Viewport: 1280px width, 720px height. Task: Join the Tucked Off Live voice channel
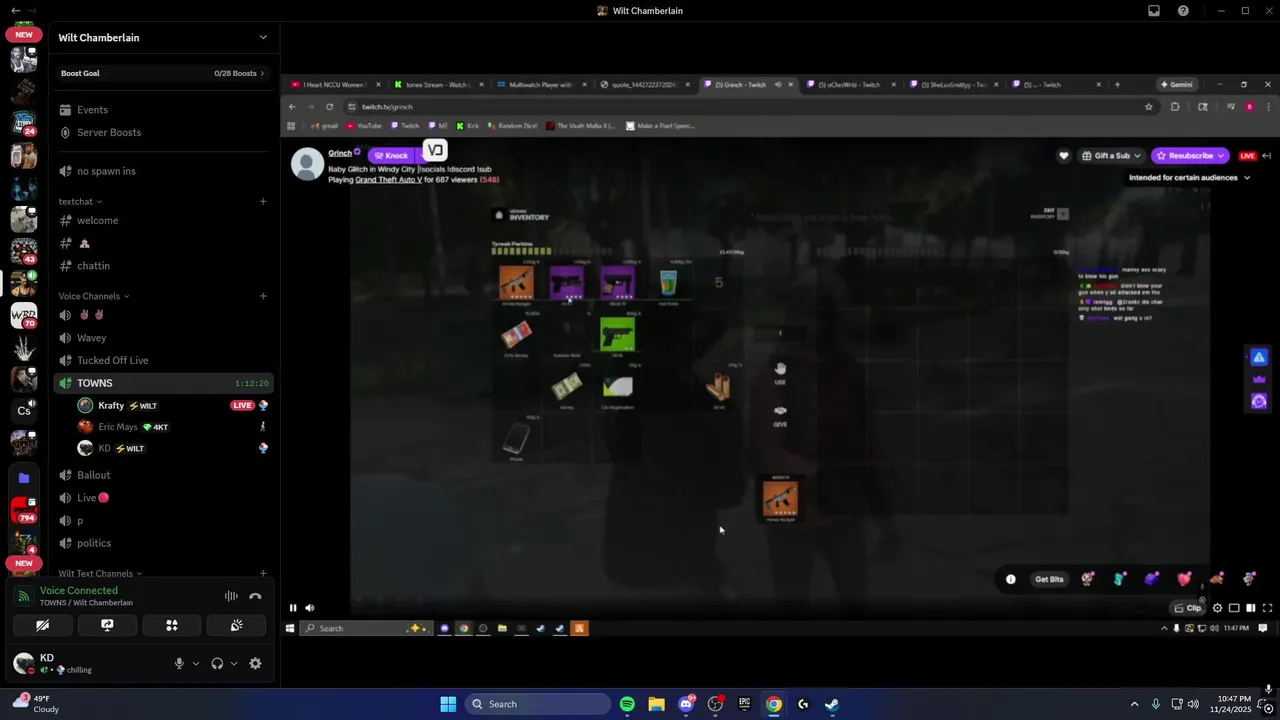point(163,360)
